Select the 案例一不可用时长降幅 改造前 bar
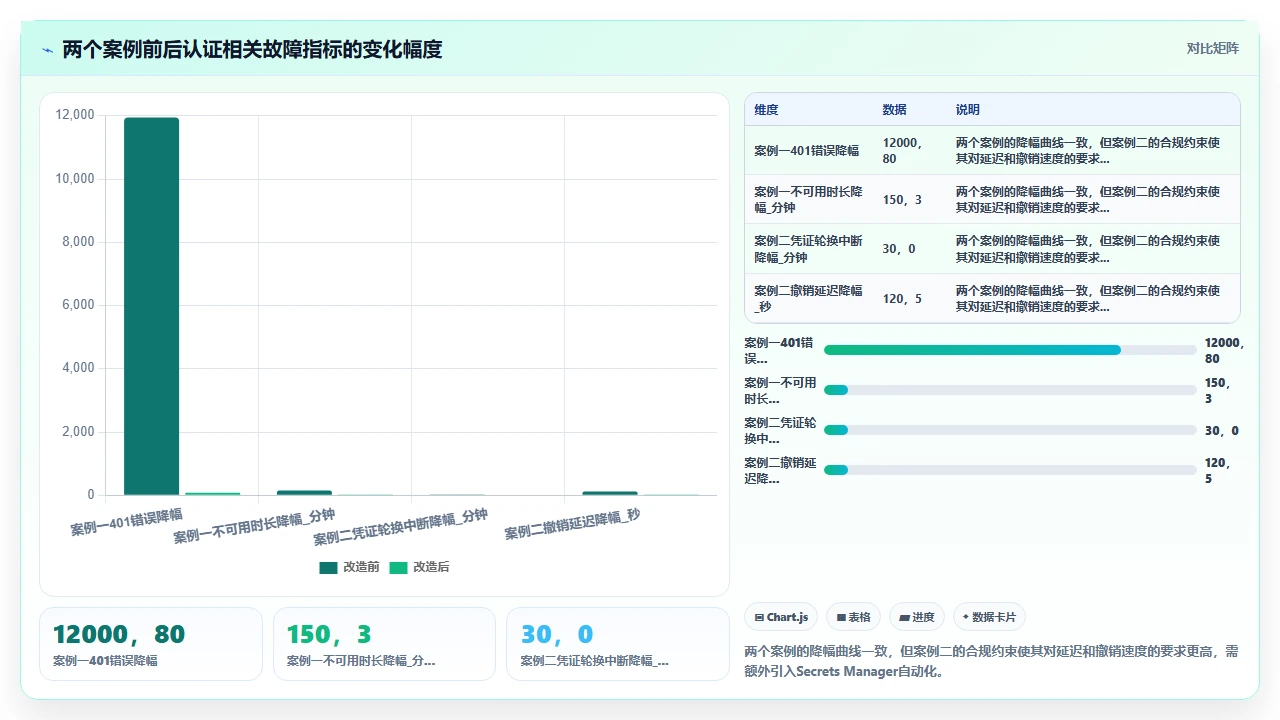Image resolution: width=1280 pixels, height=720 pixels. pyautogui.click(x=304, y=492)
